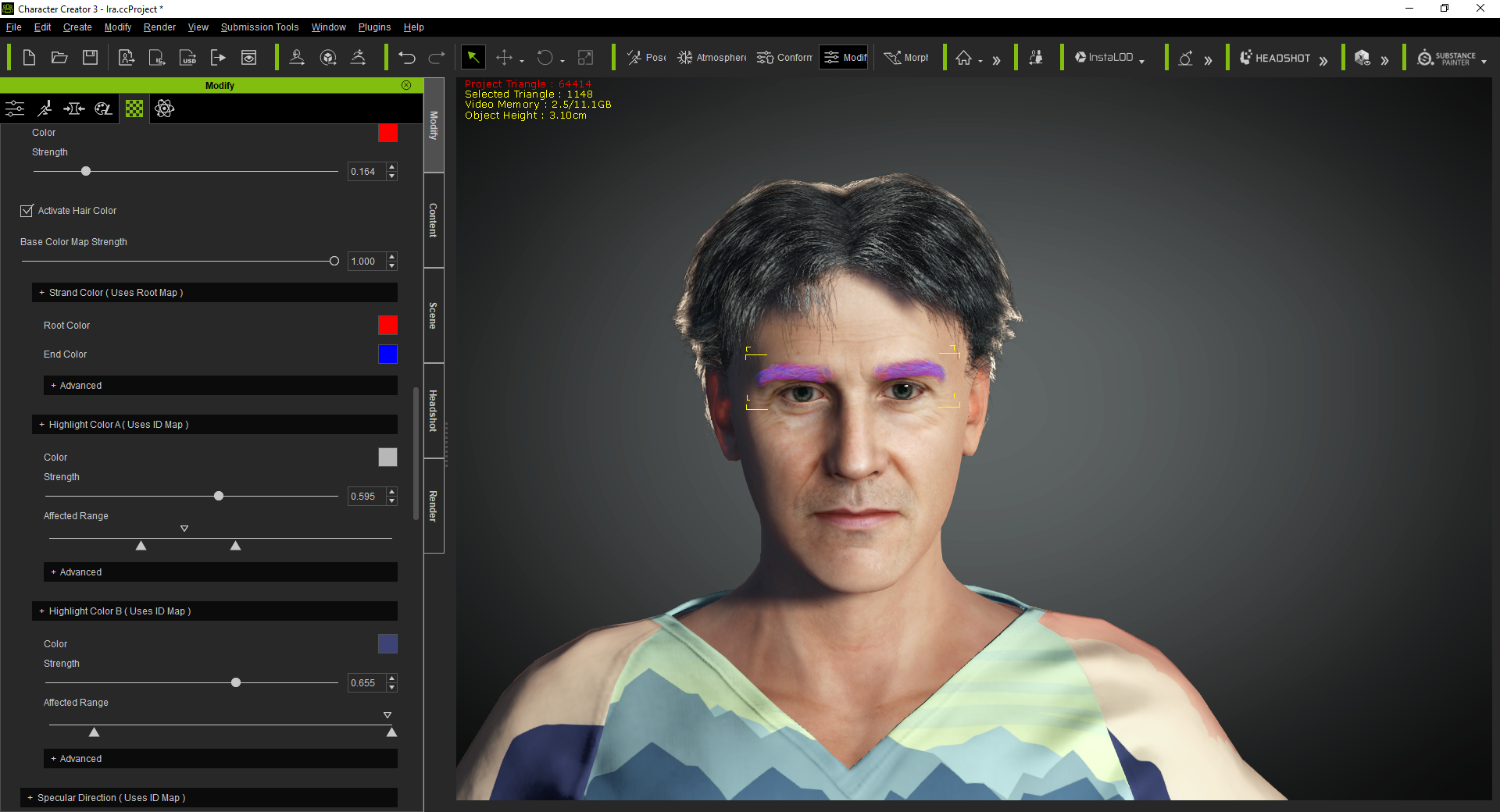Expand Specular Direction (Uses ID Map) section
Viewport: 1500px width, 812px height.
click(x=209, y=798)
